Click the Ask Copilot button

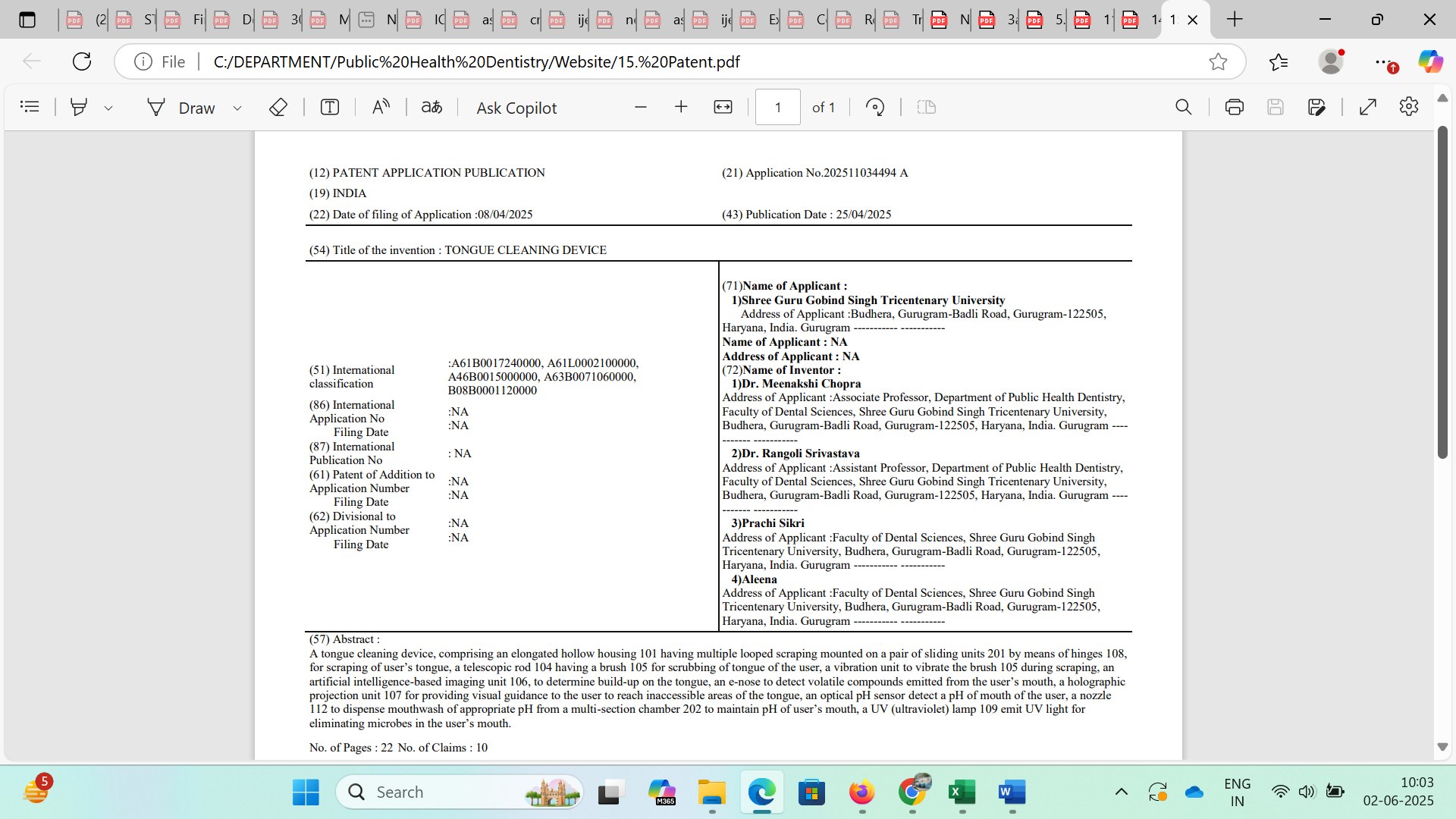tap(516, 108)
